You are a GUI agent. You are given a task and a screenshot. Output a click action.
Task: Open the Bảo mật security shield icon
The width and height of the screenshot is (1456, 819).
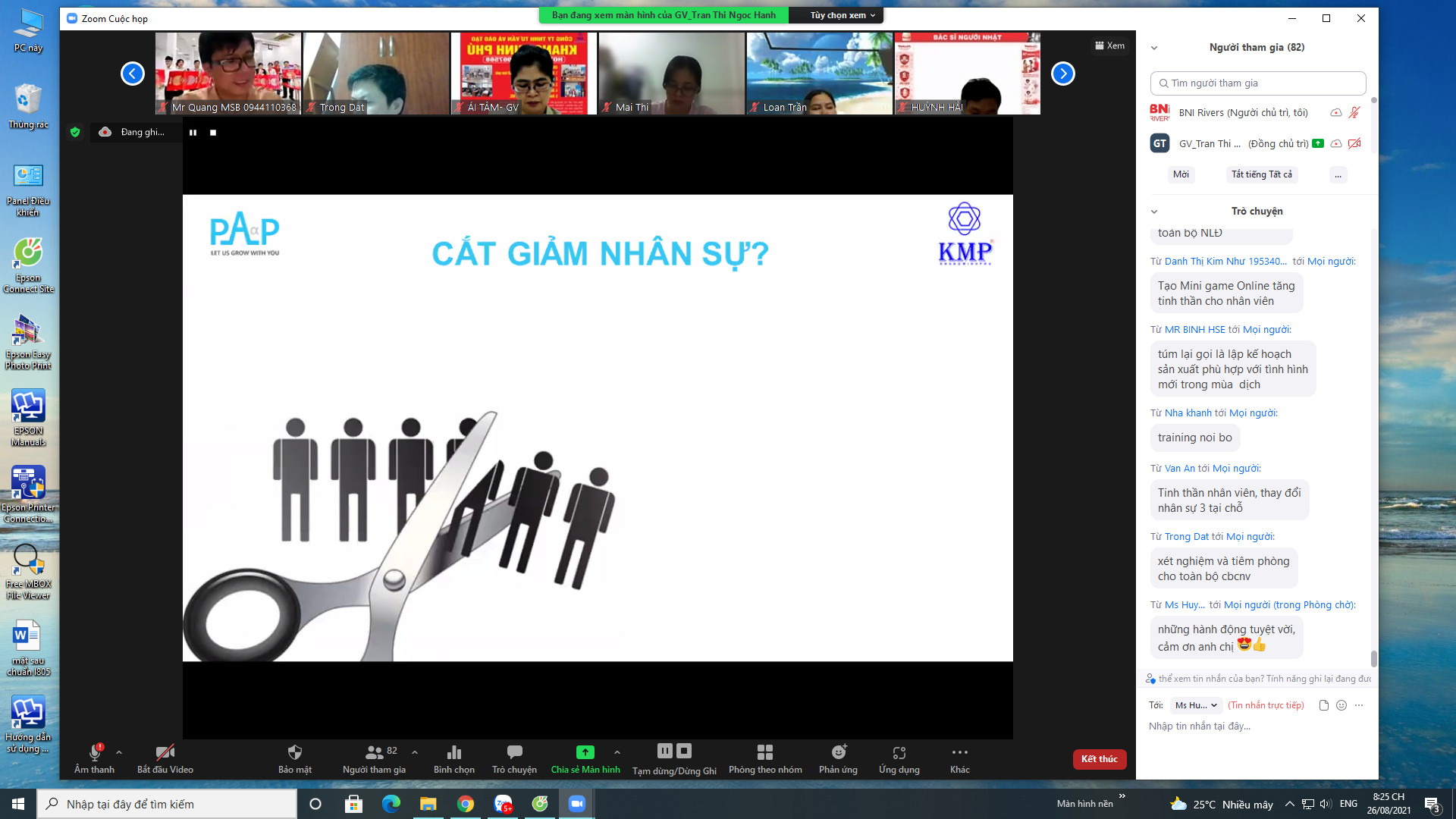click(x=294, y=752)
